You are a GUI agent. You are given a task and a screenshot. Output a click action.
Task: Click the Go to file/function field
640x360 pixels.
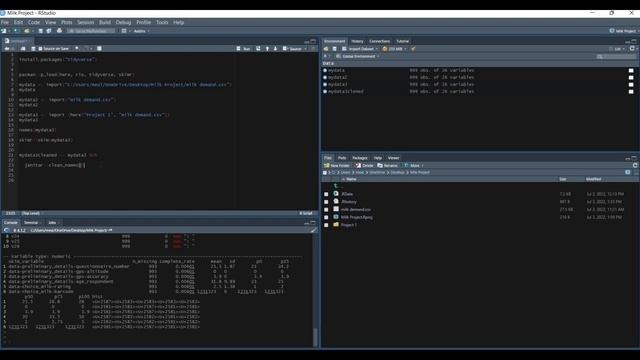tap(91, 31)
